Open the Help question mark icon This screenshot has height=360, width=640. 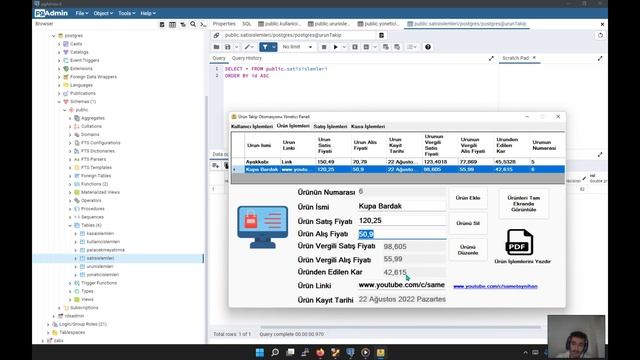click(x=428, y=47)
